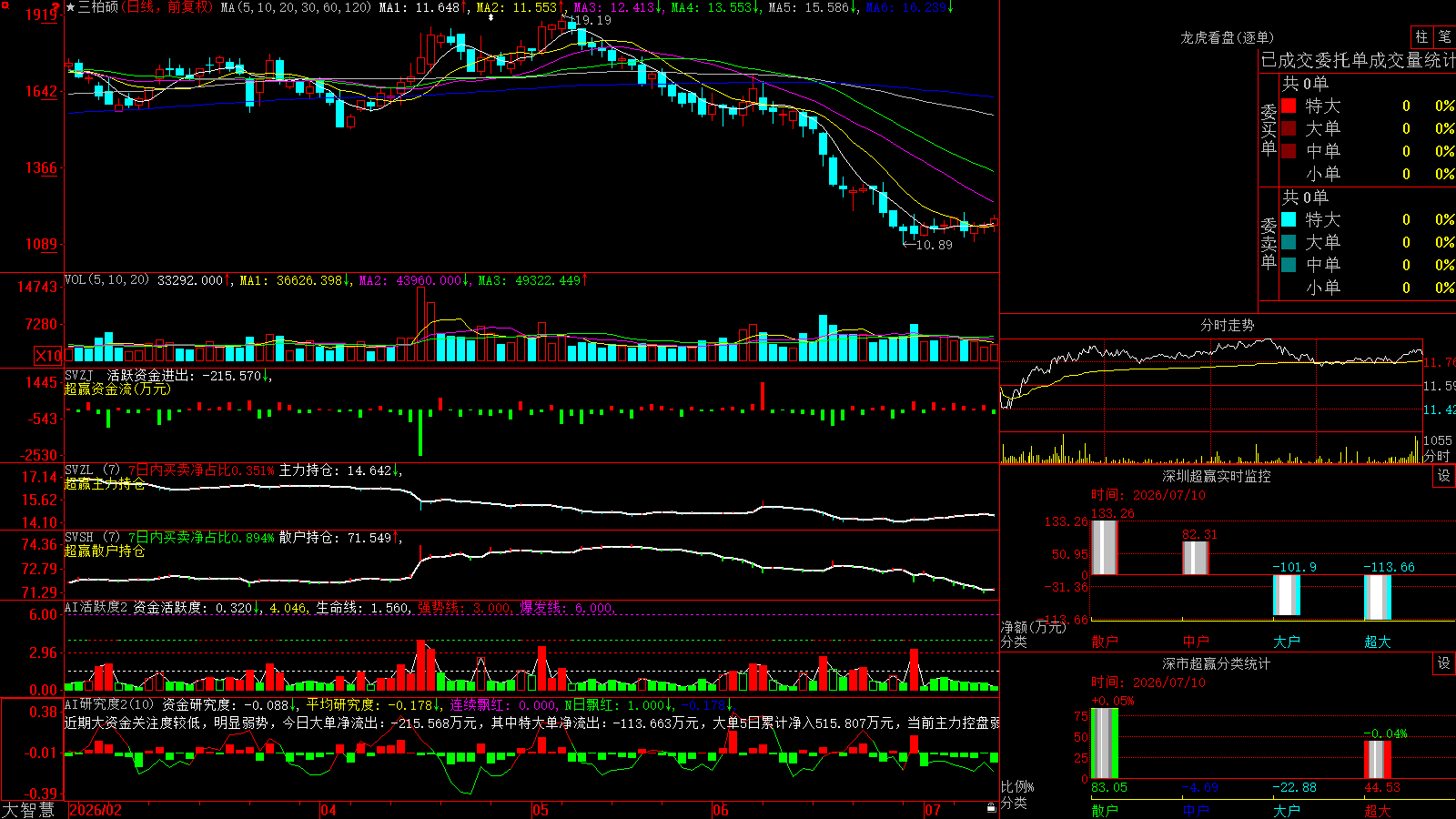Switch to 柱 (bar) display mode
The image size is (1456, 819).
coord(1421,36)
